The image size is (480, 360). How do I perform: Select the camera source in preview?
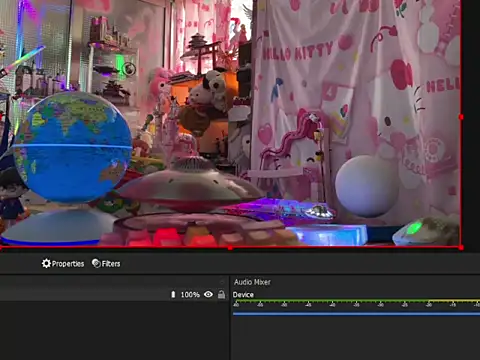(x=230, y=123)
